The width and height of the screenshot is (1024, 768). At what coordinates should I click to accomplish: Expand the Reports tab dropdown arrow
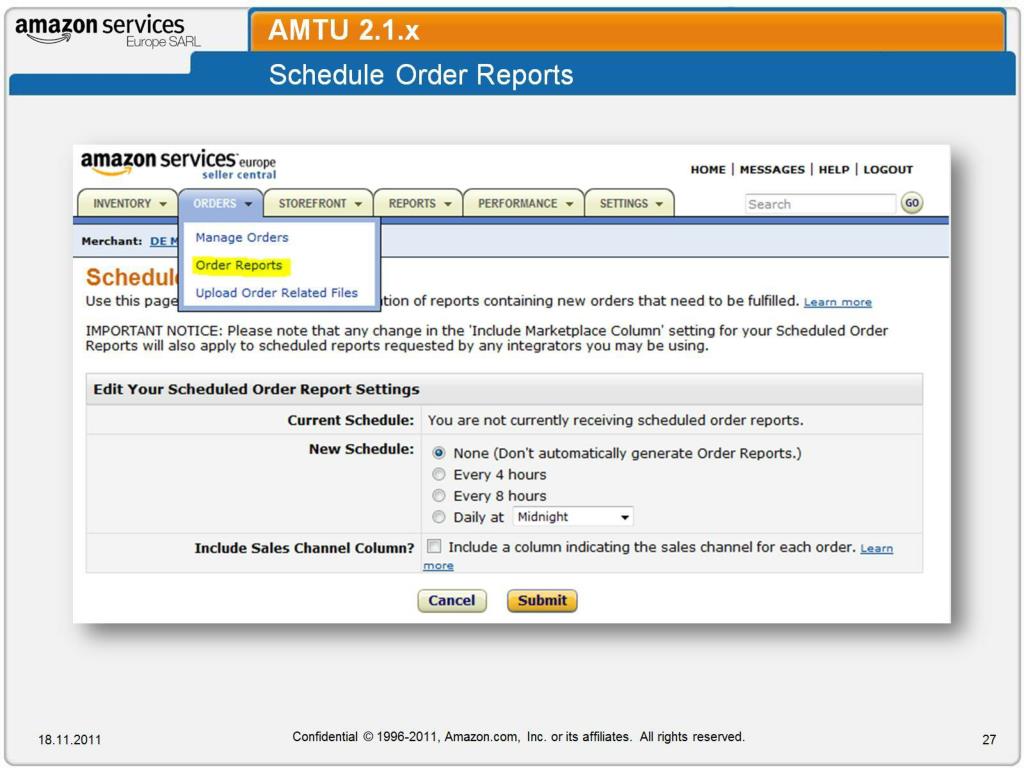tap(447, 204)
